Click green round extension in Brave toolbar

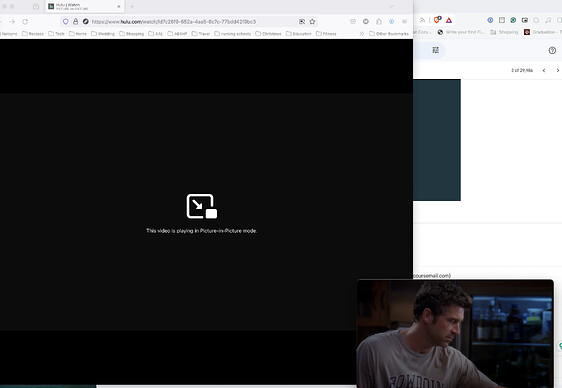click(x=513, y=20)
